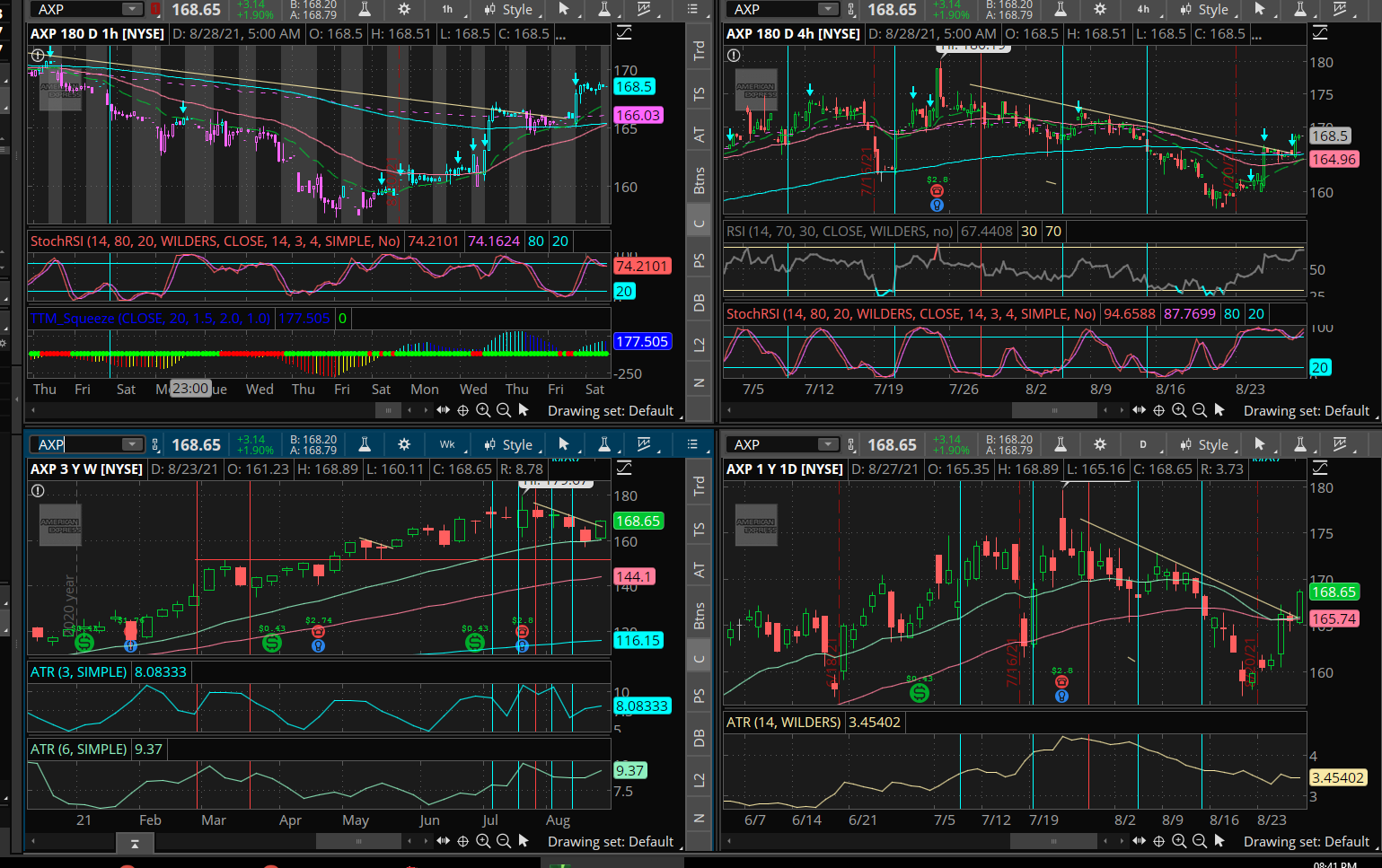Expand AXP symbol dropdown arrow on 4h chart
This screenshot has width=1382, height=868.
[828, 9]
